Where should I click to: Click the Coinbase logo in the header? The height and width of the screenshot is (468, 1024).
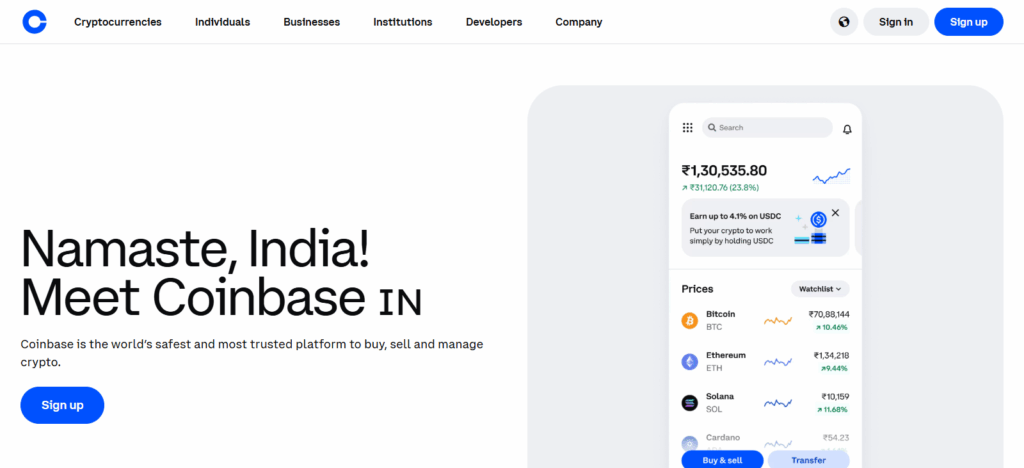point(35,22)
